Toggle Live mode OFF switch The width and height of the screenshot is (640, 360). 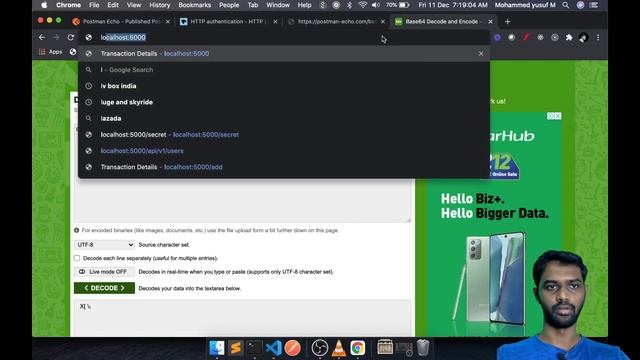coord(104,272)
